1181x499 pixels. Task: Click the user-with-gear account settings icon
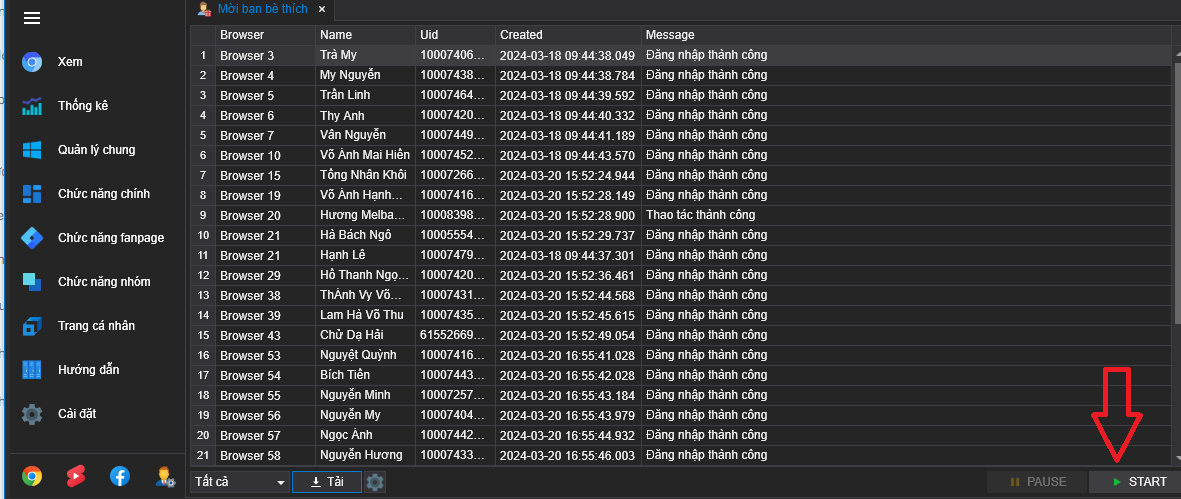tap(165, 477)
